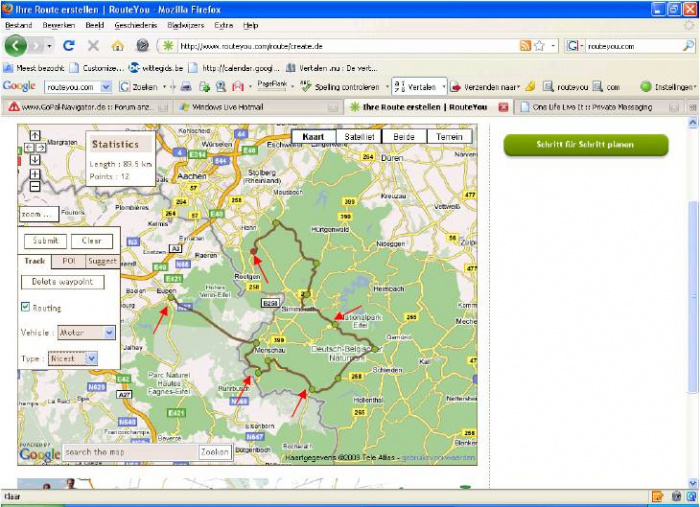
Task: Click the Clear button
Action: click(92, 241)
